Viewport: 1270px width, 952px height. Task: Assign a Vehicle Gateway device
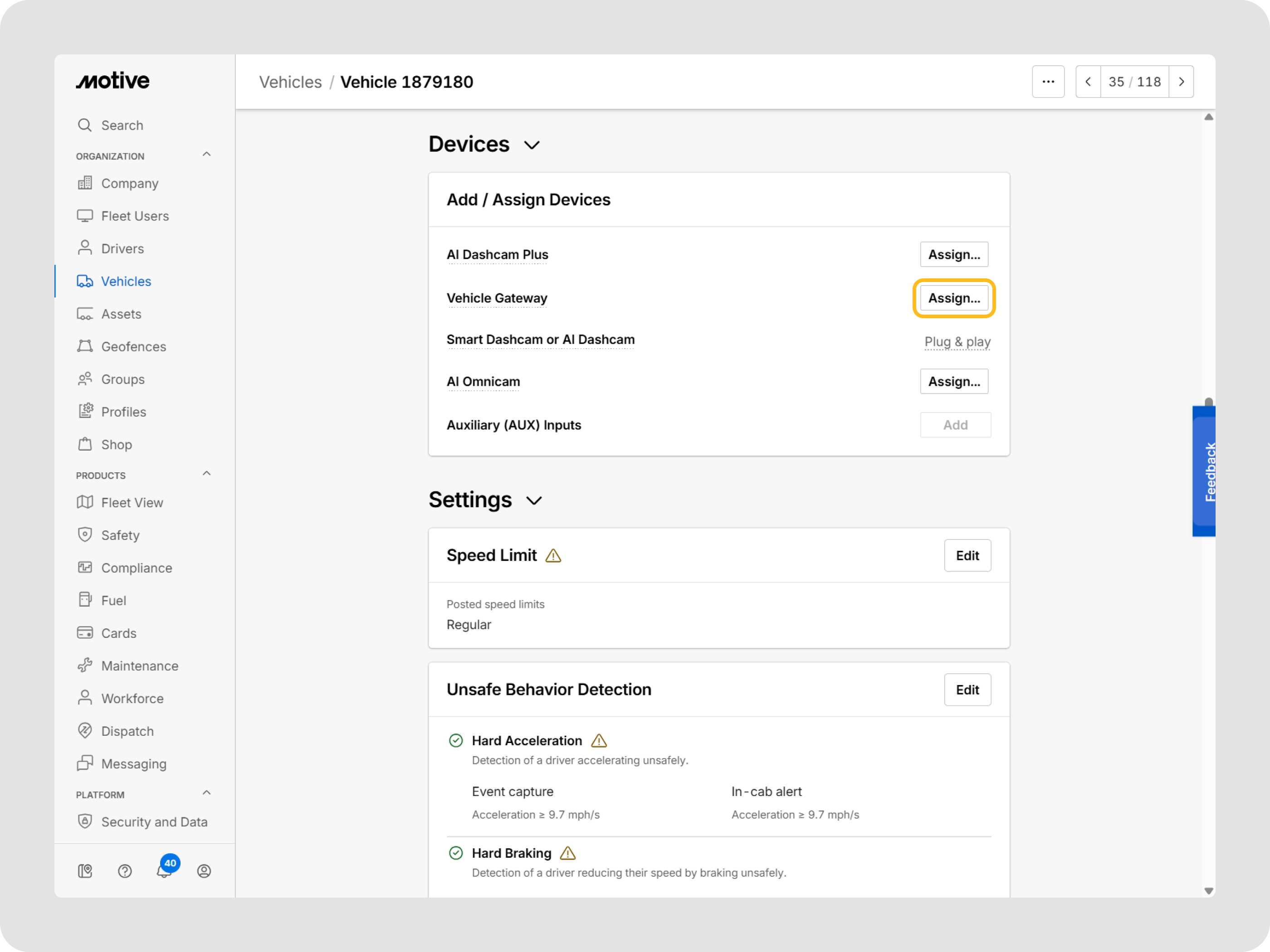click(x=954, y=298)
